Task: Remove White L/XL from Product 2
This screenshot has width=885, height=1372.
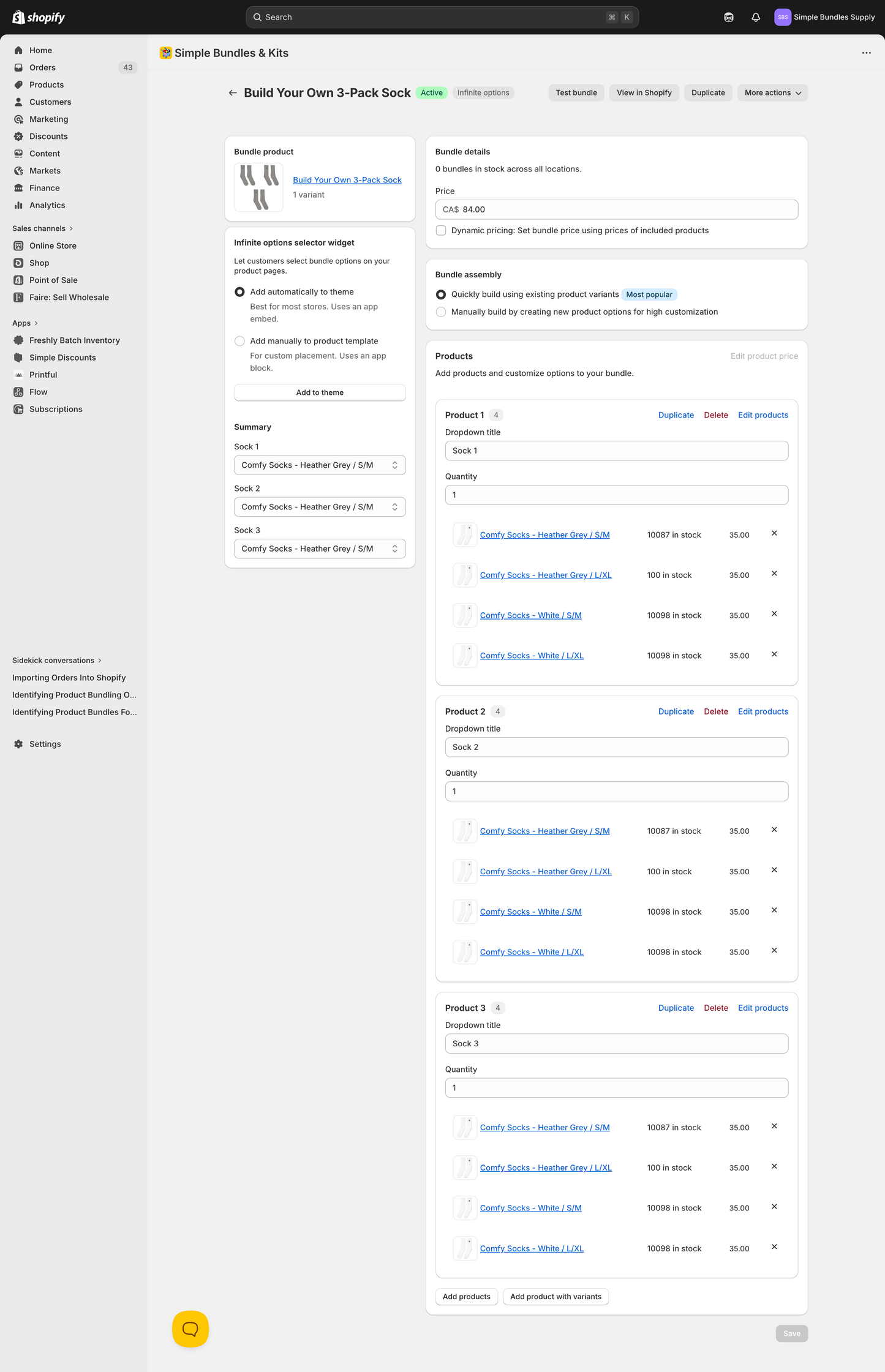Action: coord(774,950)
